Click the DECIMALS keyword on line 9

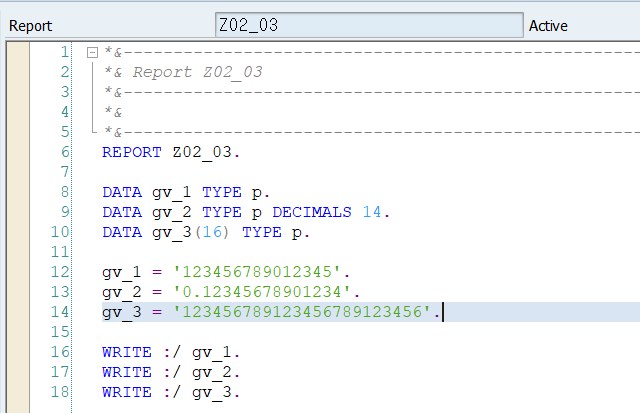pos(312,212)
